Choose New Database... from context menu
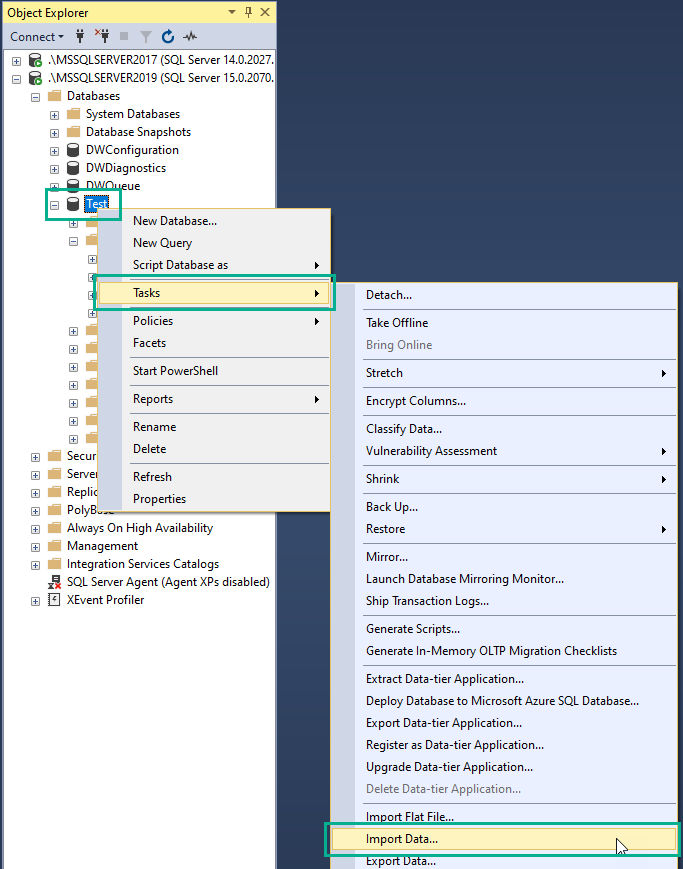The image size is (683, 869). (x=213, y=221)
